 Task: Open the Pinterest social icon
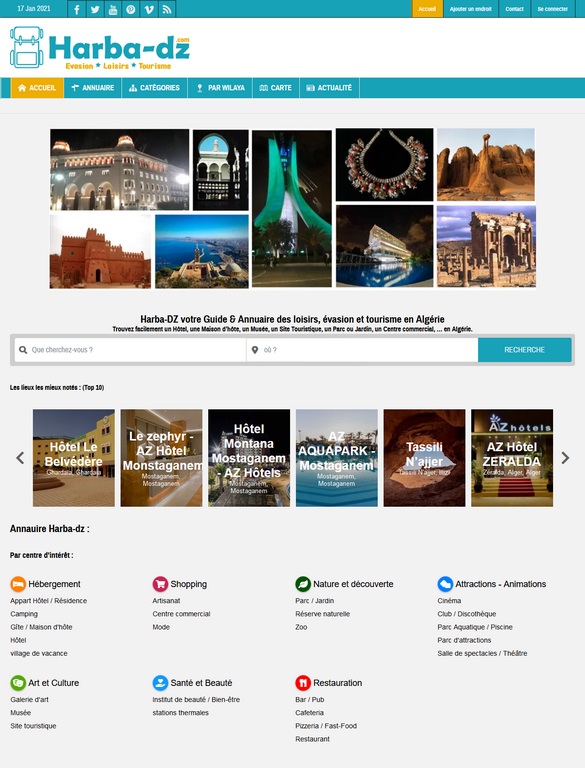tap(131, 9)
